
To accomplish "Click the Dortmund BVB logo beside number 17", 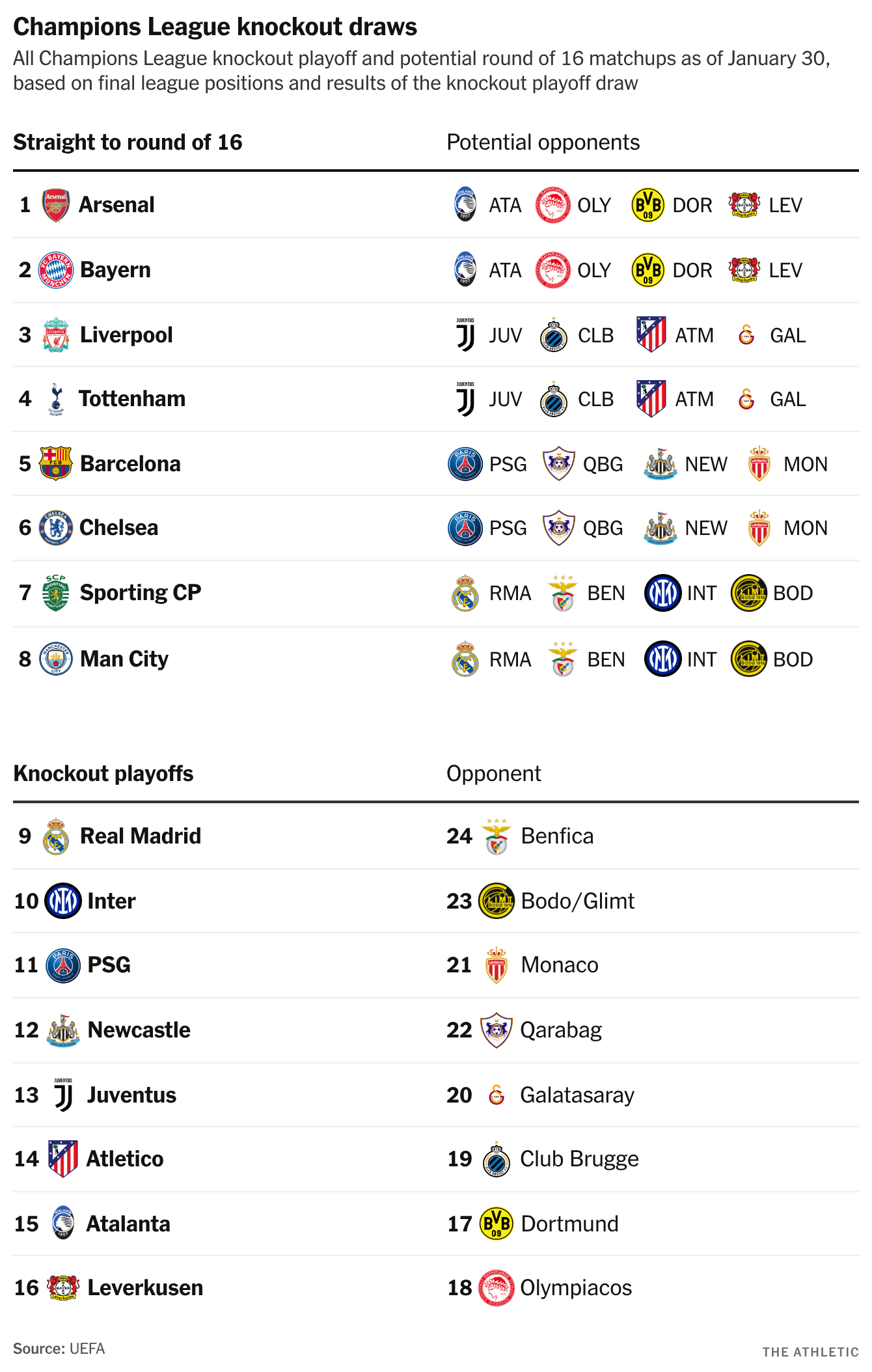I will click(497, 1224).
